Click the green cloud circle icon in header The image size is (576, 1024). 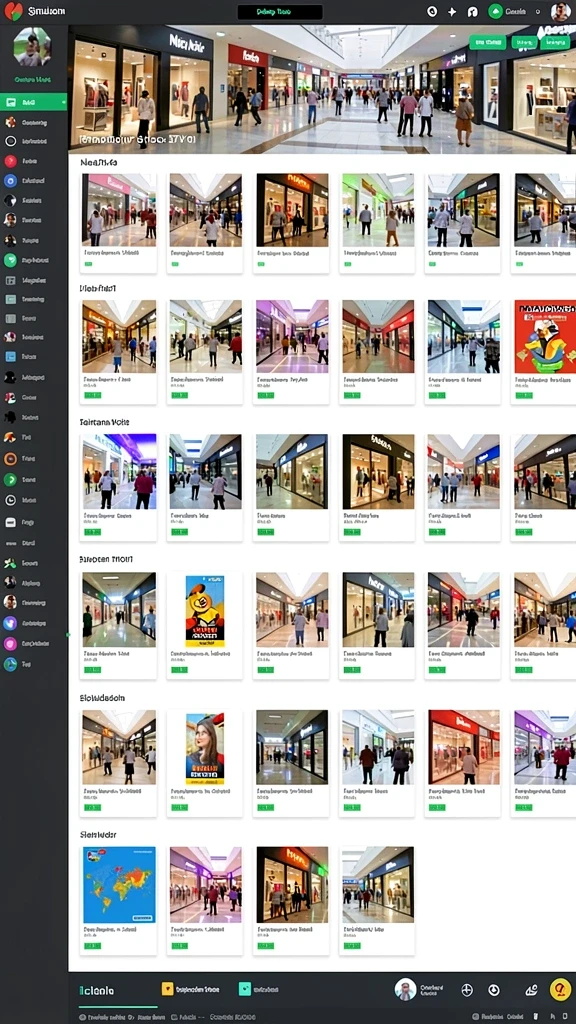coord(496,11)
